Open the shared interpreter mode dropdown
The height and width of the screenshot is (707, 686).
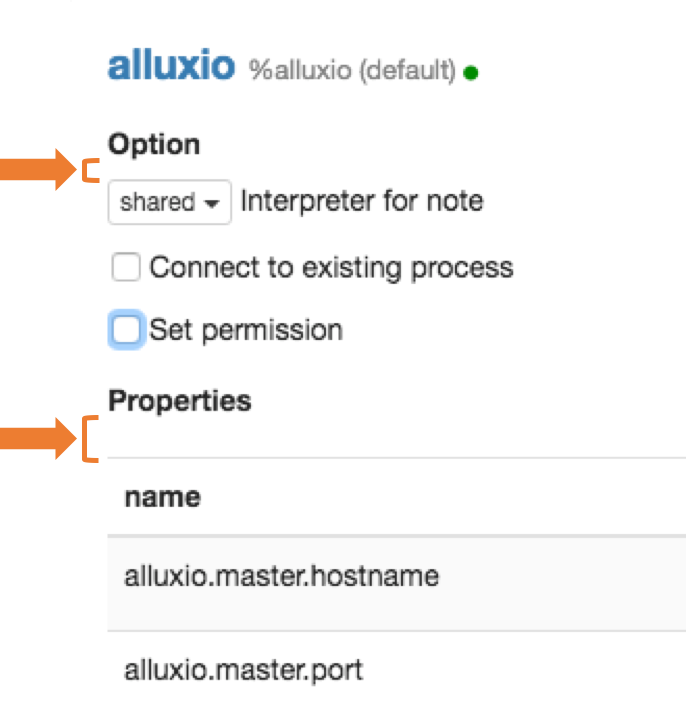(x=169, y=202)
